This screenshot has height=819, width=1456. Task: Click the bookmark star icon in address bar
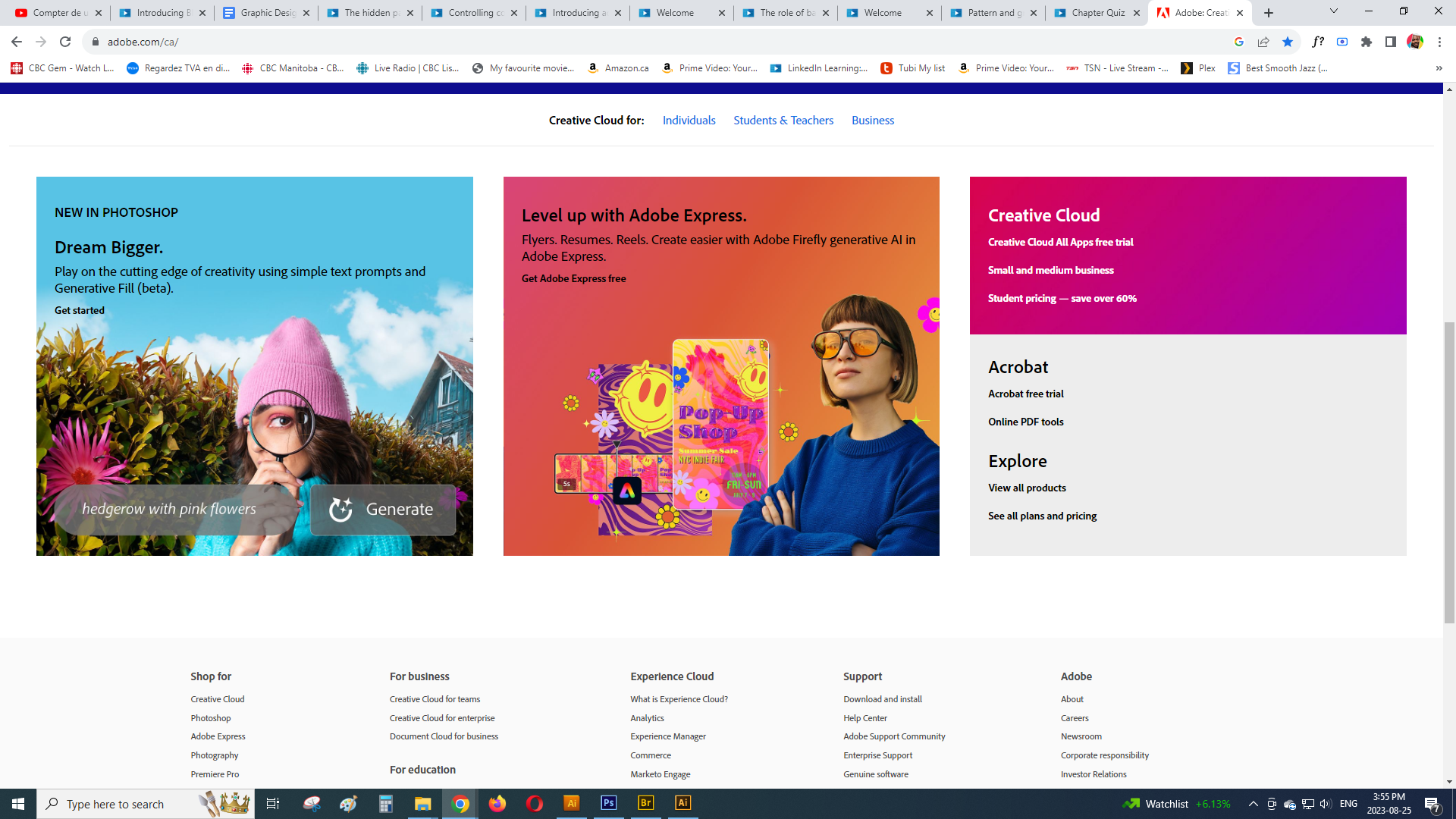(1288, 42)
